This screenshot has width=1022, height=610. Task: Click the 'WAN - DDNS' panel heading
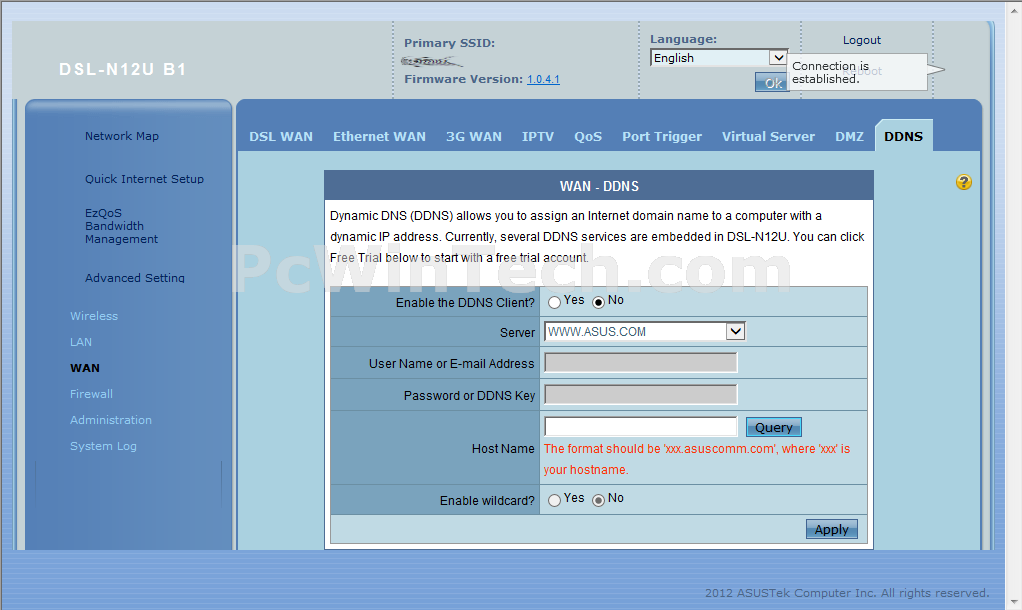click(599, 186)
